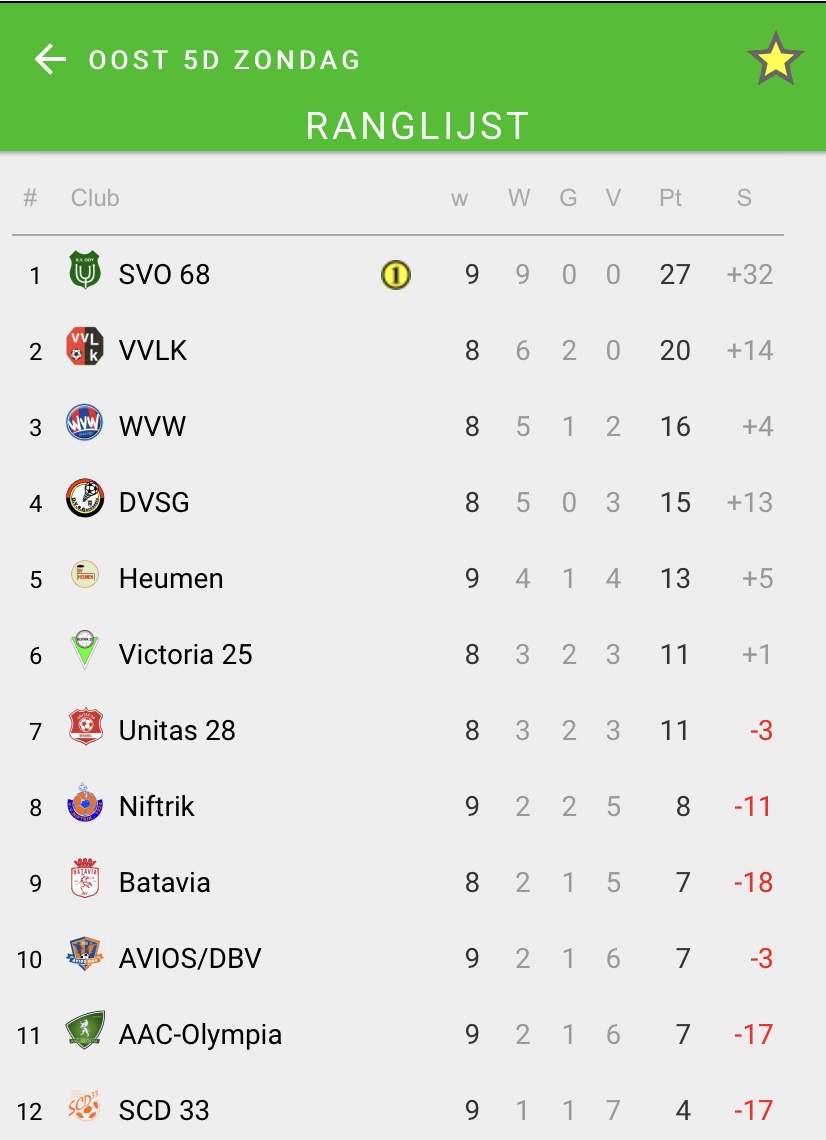
Task: Tap the Victoria 25 logo
Action: click(85, 652)
